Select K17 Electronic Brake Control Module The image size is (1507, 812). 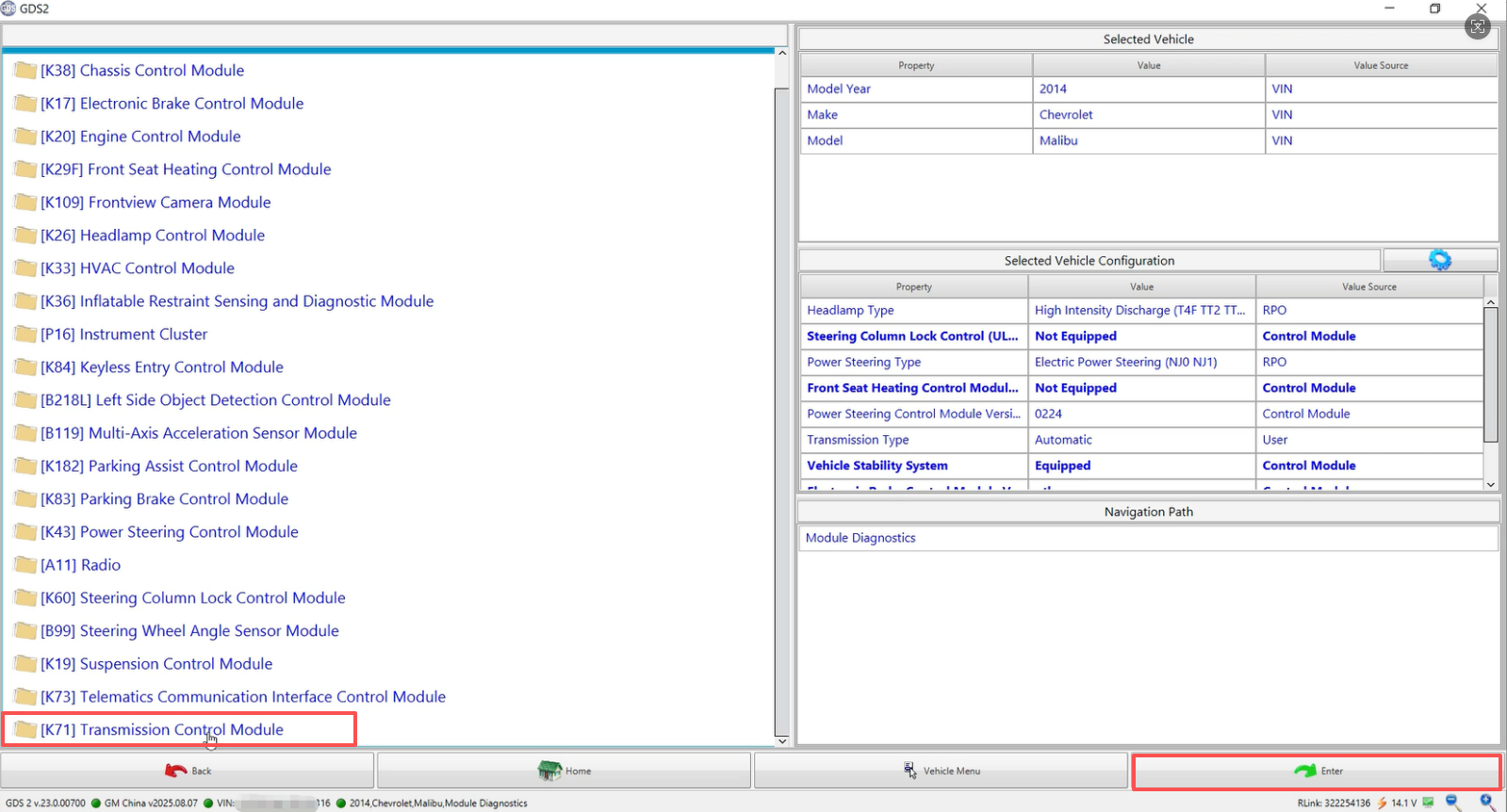click(x=172, y=104)
